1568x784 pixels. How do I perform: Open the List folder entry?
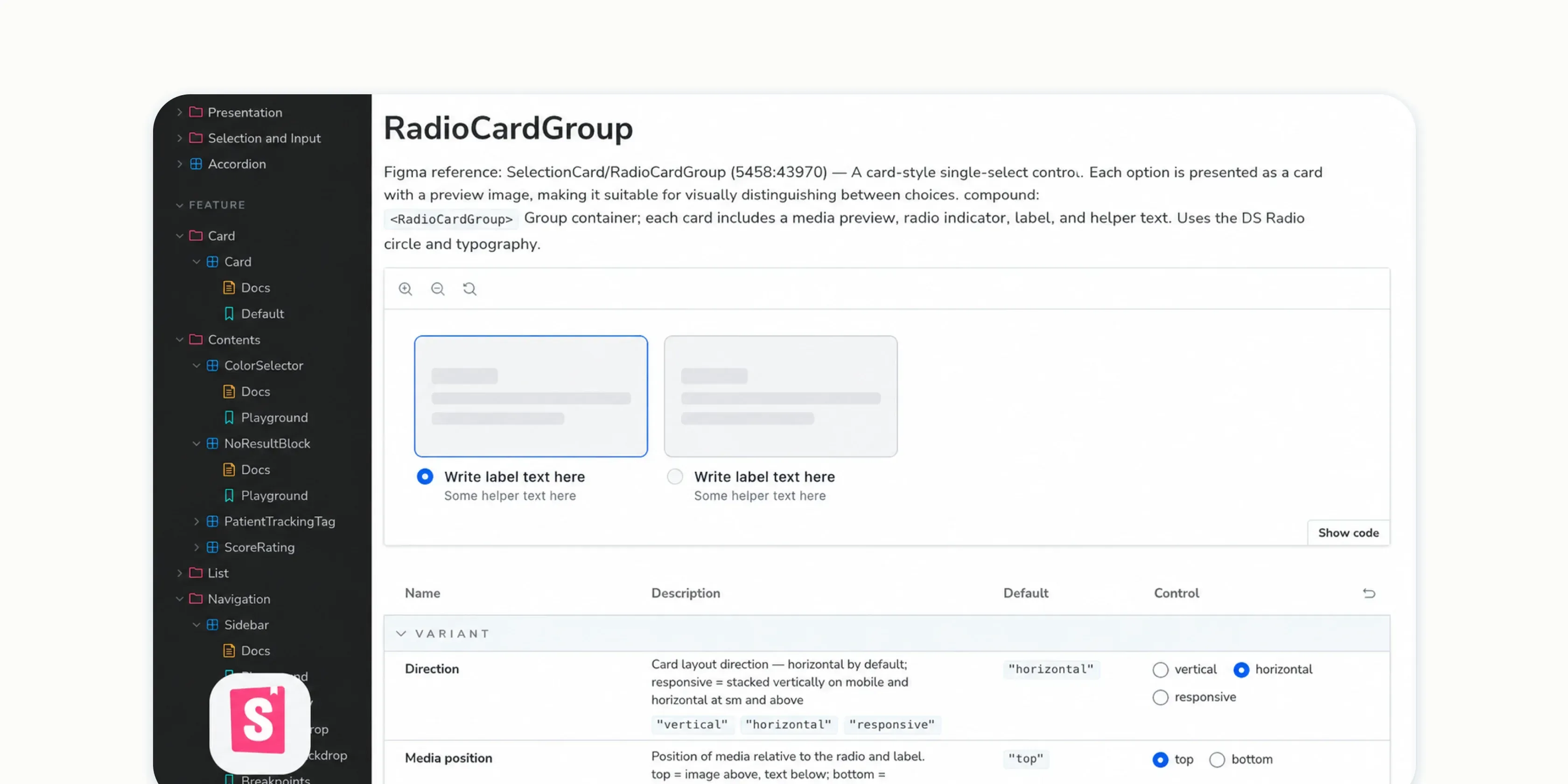click(218, 573)
